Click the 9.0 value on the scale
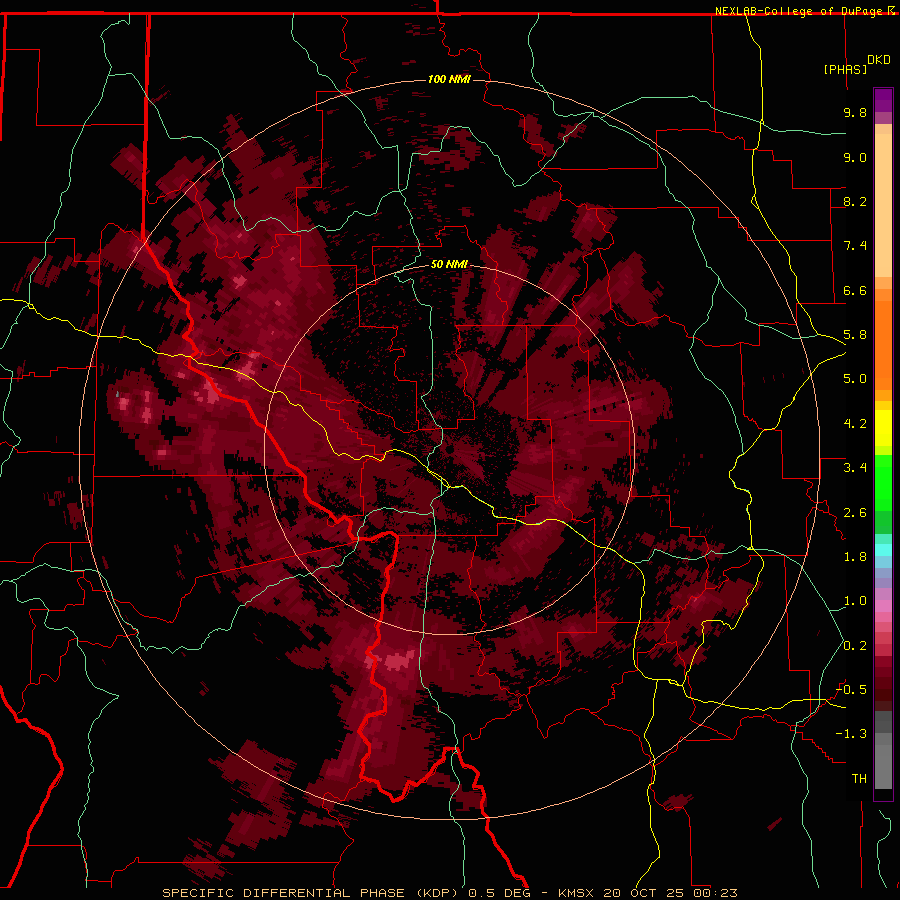Viewport: 900px width, 900px height. tap(855, 157)
